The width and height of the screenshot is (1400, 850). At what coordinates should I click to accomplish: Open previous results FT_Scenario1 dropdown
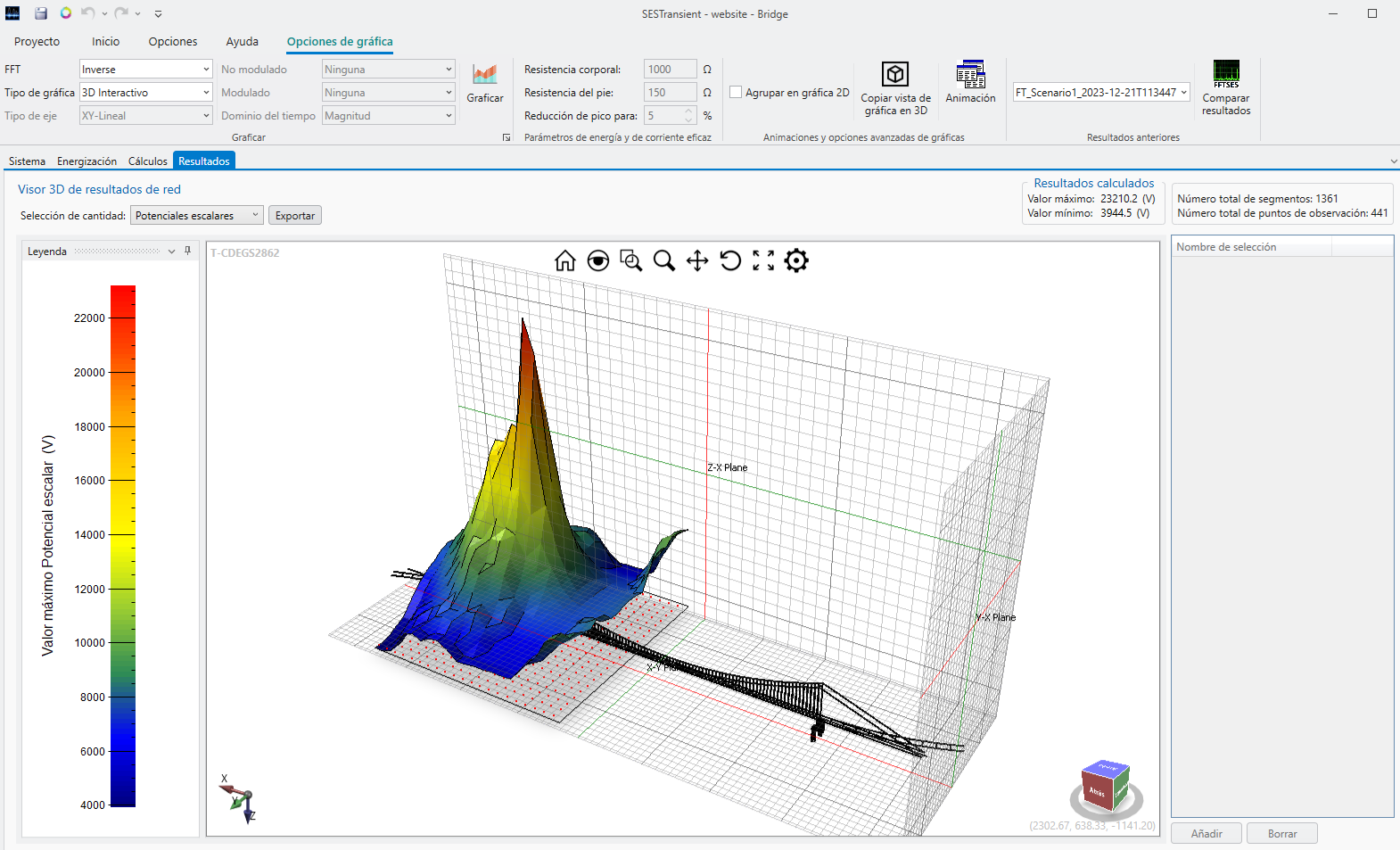[1102, 92]
